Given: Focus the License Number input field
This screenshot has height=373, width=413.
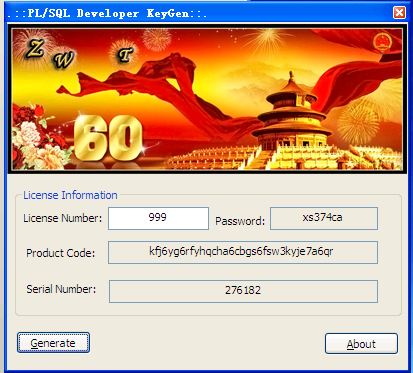Looking at the screenshot, I should [158, 218].
